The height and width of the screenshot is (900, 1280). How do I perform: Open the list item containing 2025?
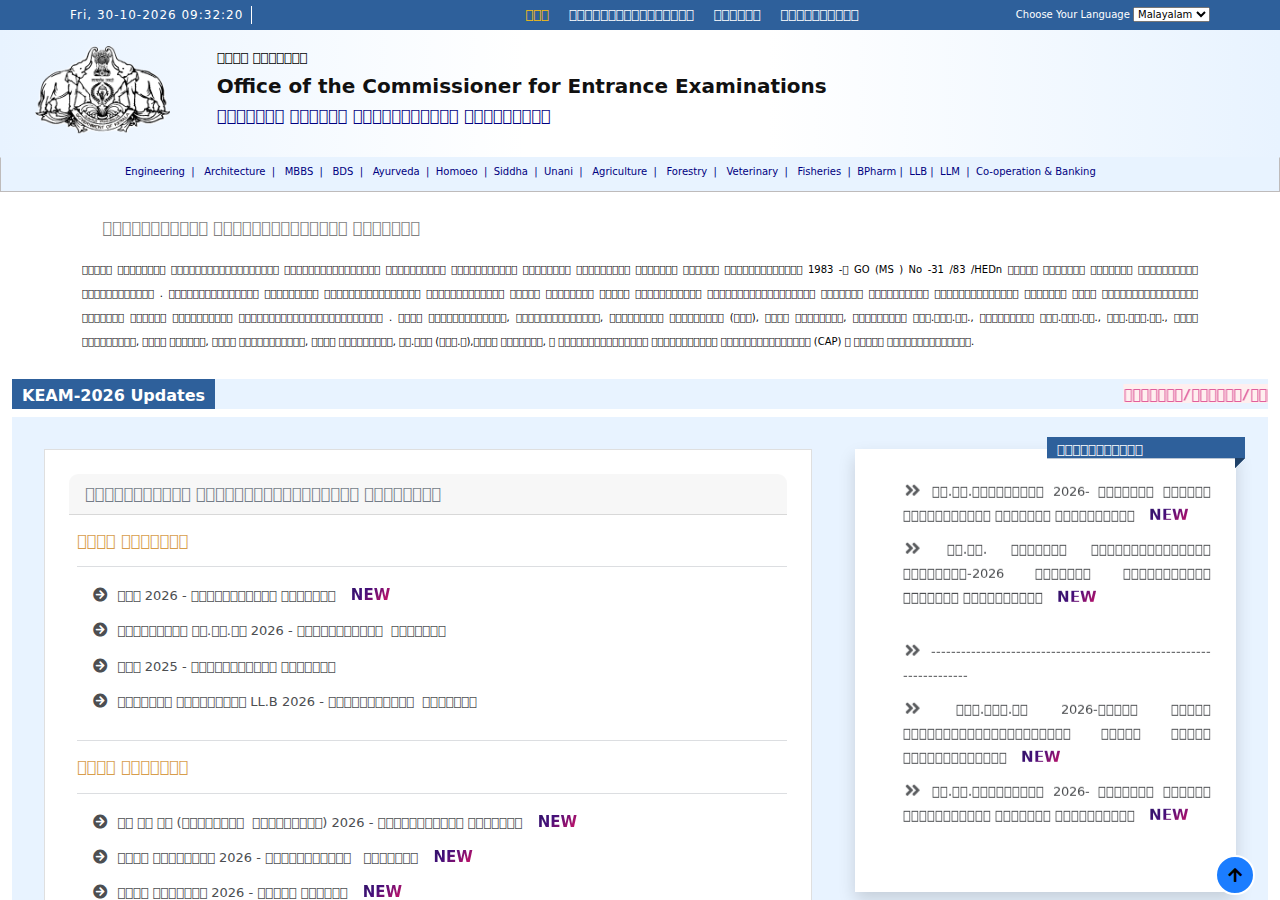(x=227, y=667)
